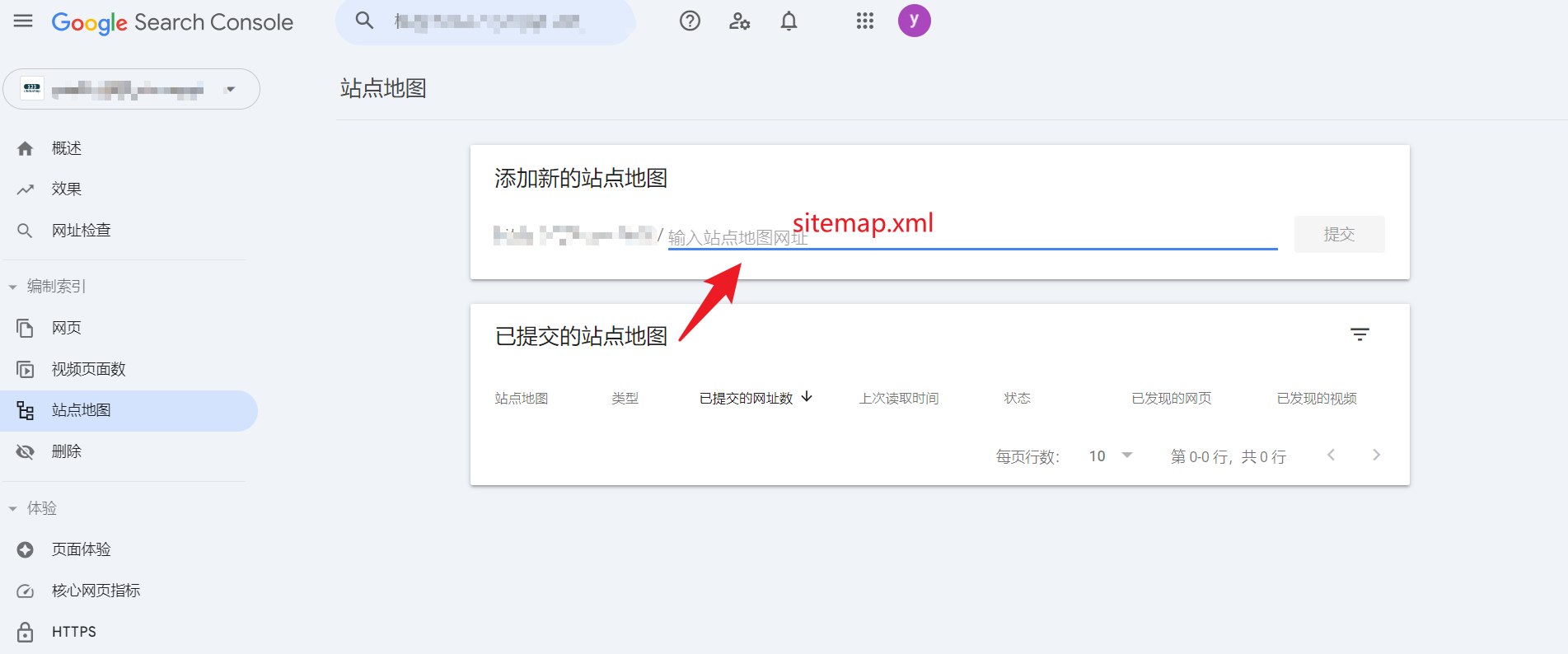Open the purple 'y' account avatar
This screenshot has height=654, width=1568.
(914, 21)
